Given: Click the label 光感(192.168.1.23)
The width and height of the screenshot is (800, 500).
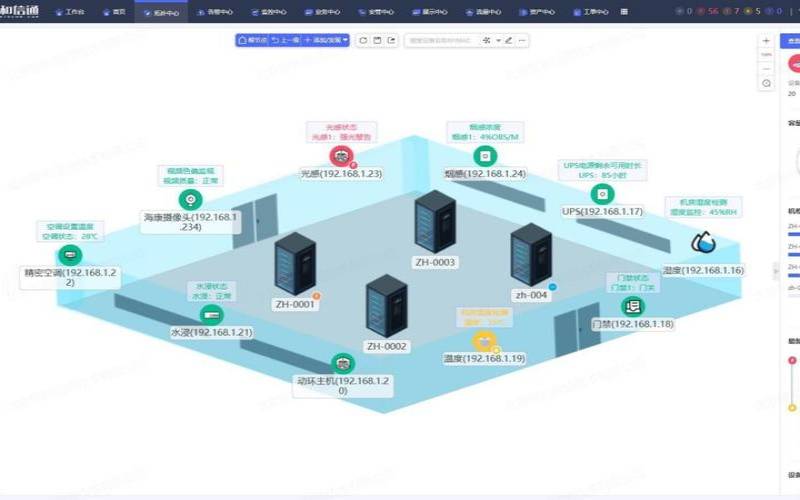Looking at the screenshot, I should click(x=341, y=173).
